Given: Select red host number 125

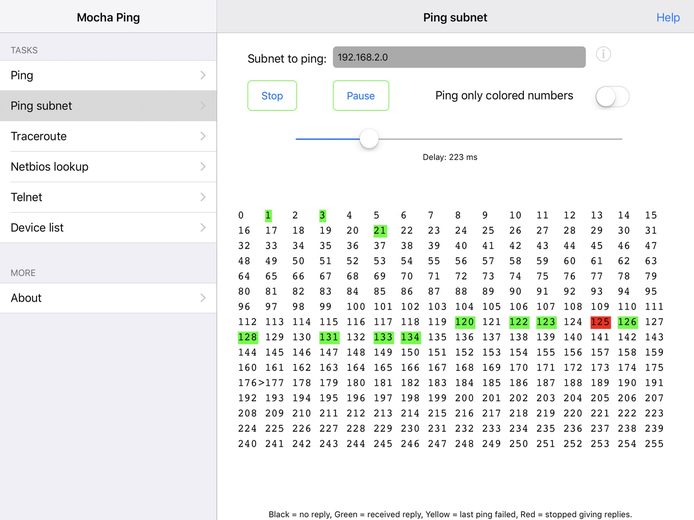Looking at the screenshot, I should click(600, 322).
